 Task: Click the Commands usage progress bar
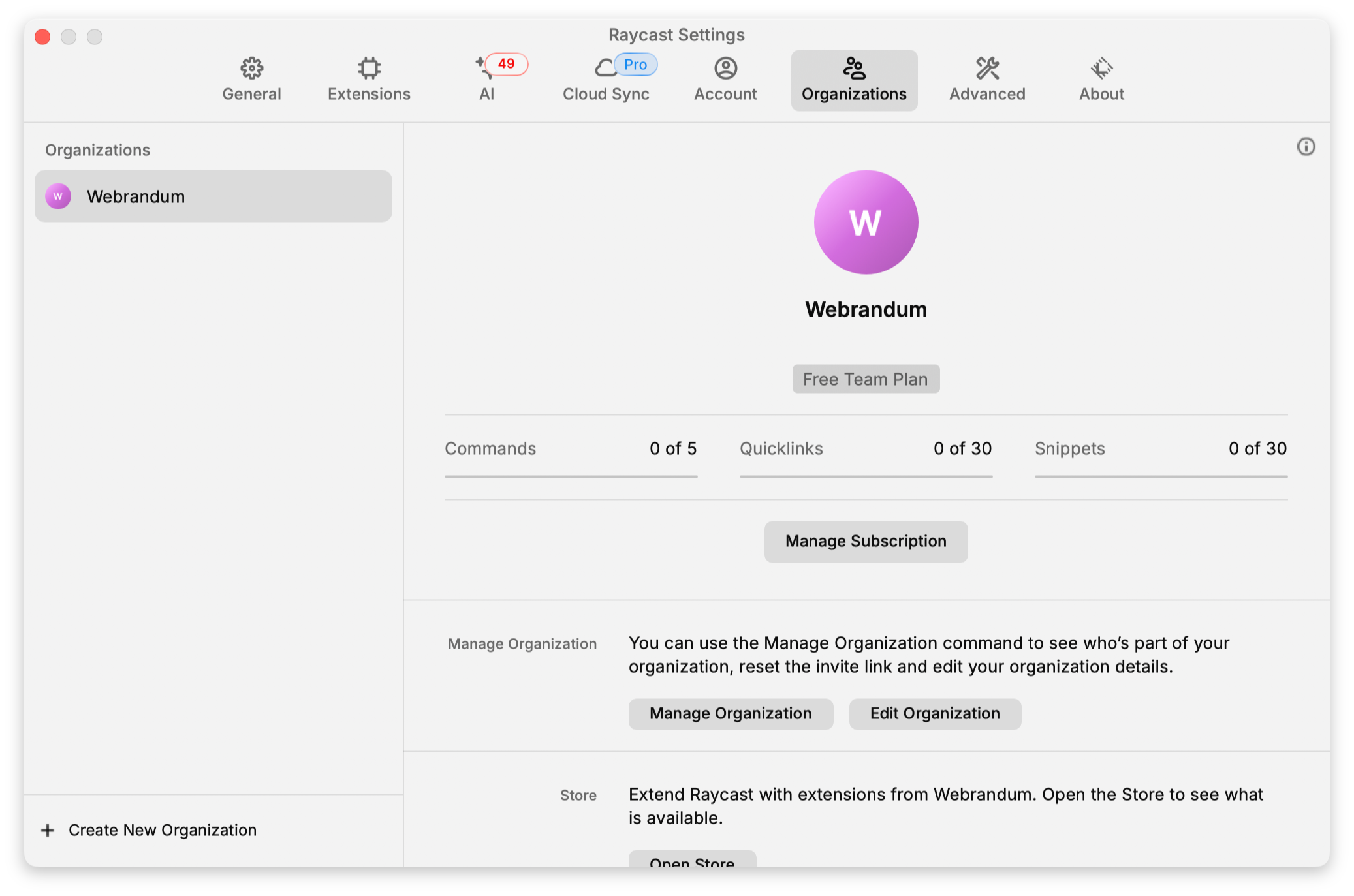(x=571, y=476)
